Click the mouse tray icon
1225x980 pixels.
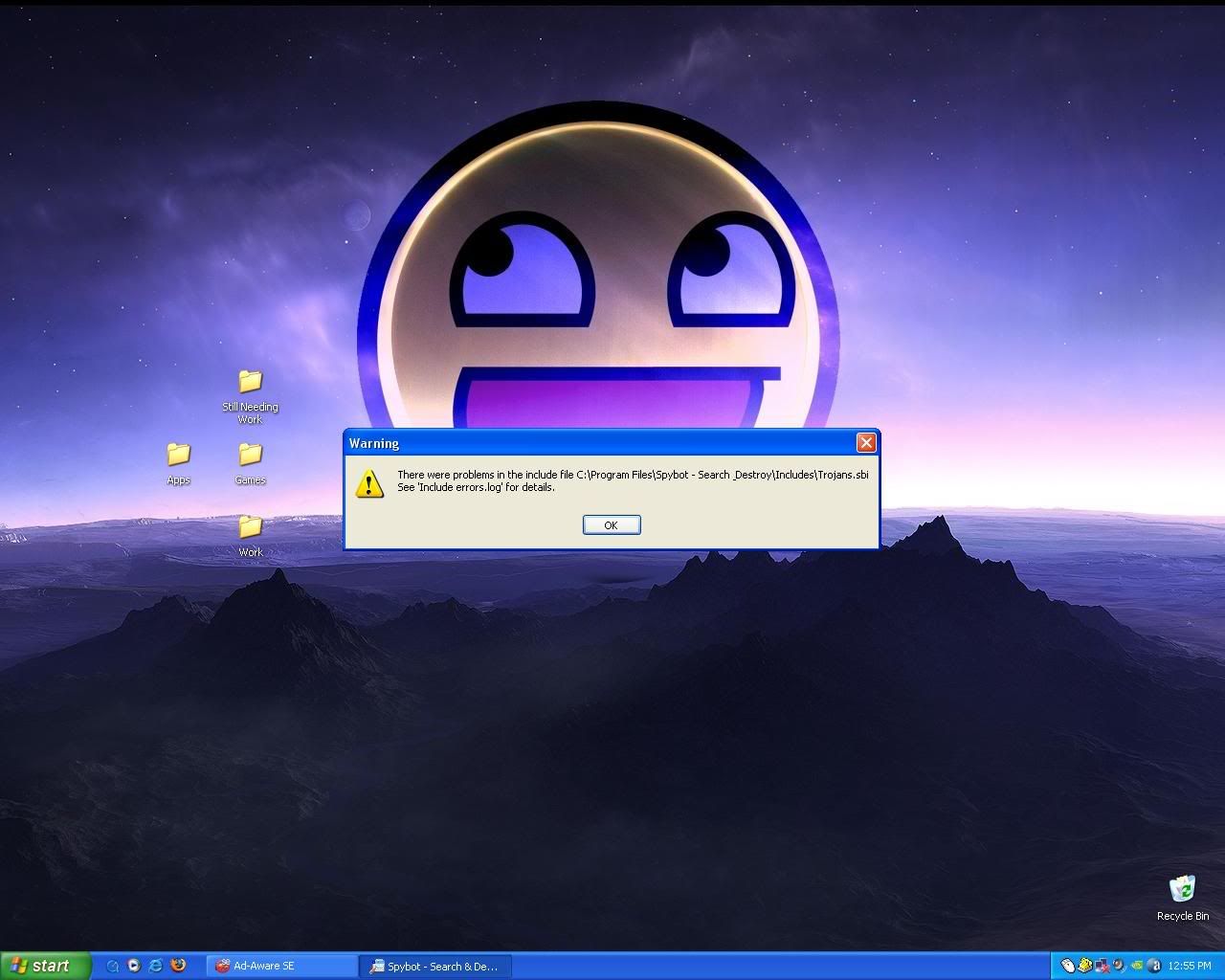1068,966
